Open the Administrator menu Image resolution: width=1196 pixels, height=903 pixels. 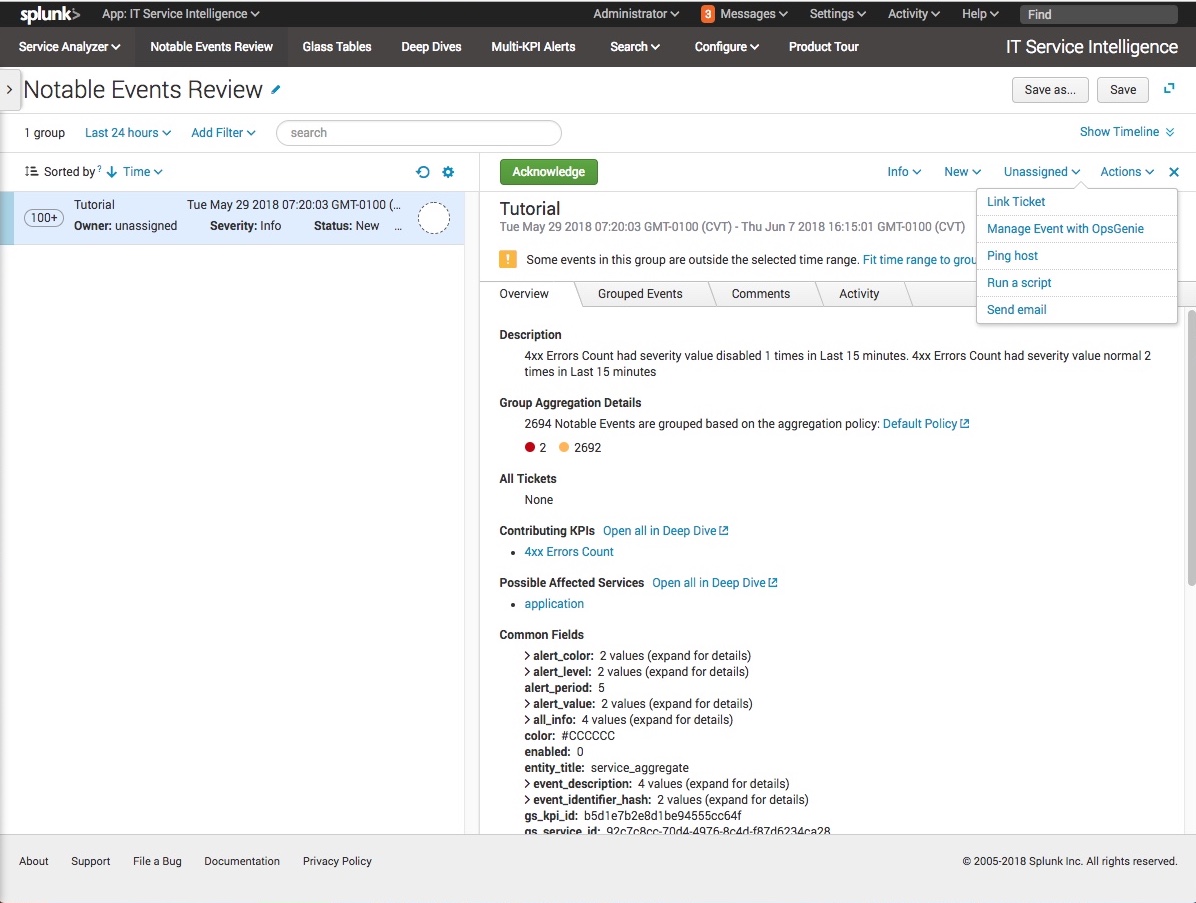[x=636, y=14]
